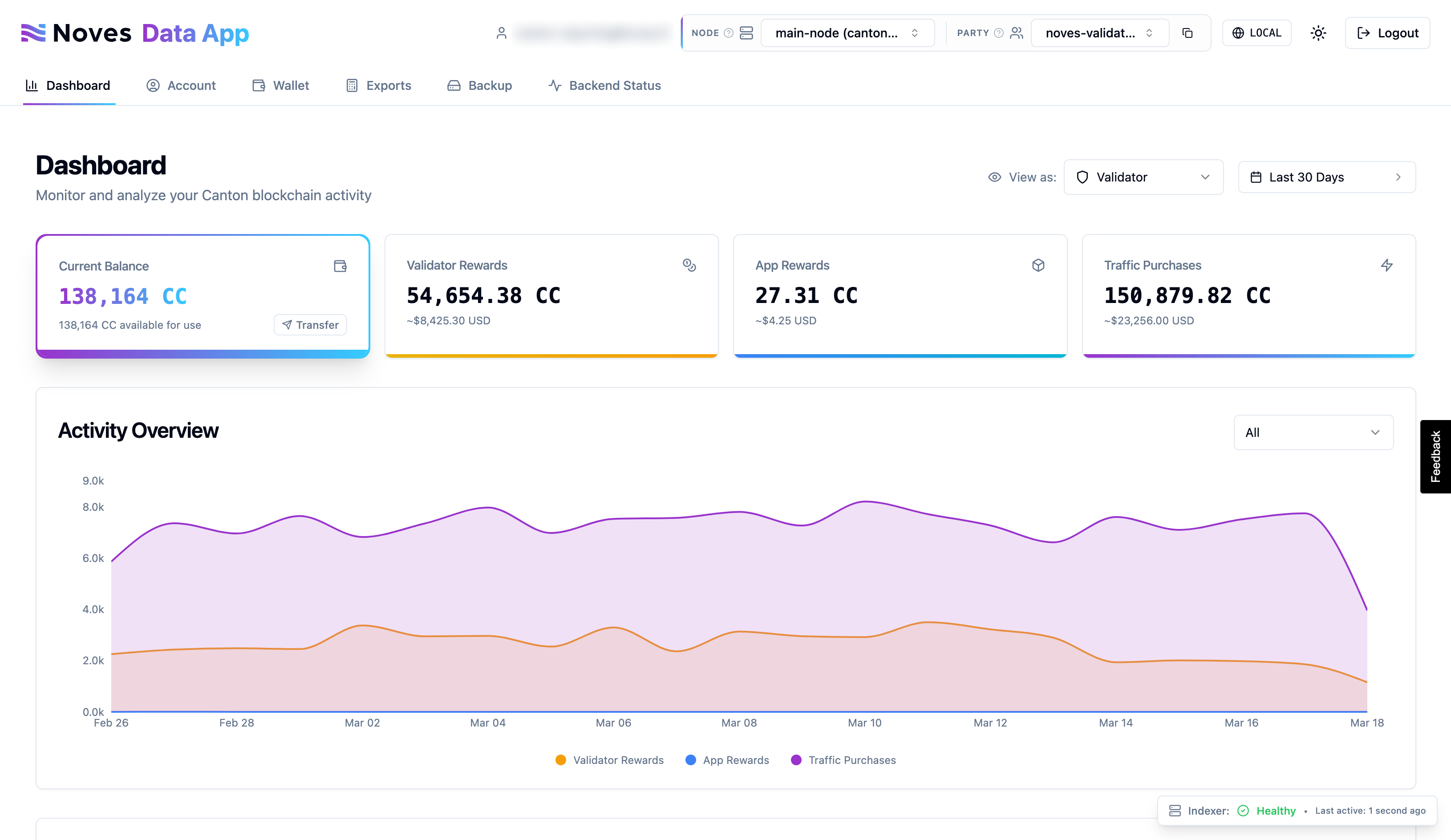Click the App Rewards blue legend dot
The width and height of the screenshot is (1451, 840).
click(x=690, y=760)
